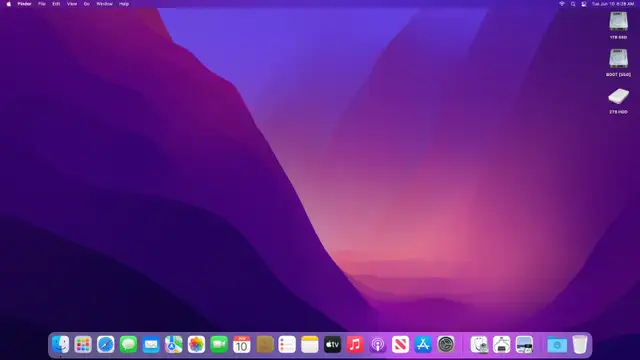Launch Safari from the dock

click(x=106, y=344)
